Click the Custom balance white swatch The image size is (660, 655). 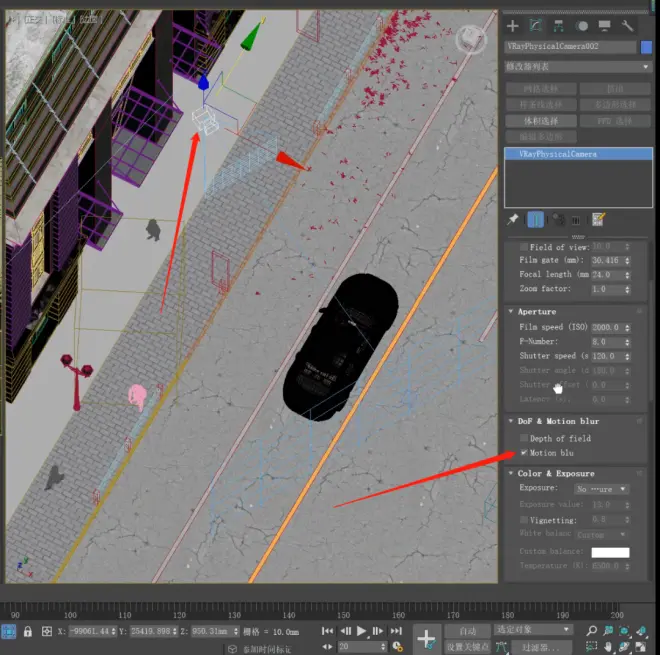[610, 552]
